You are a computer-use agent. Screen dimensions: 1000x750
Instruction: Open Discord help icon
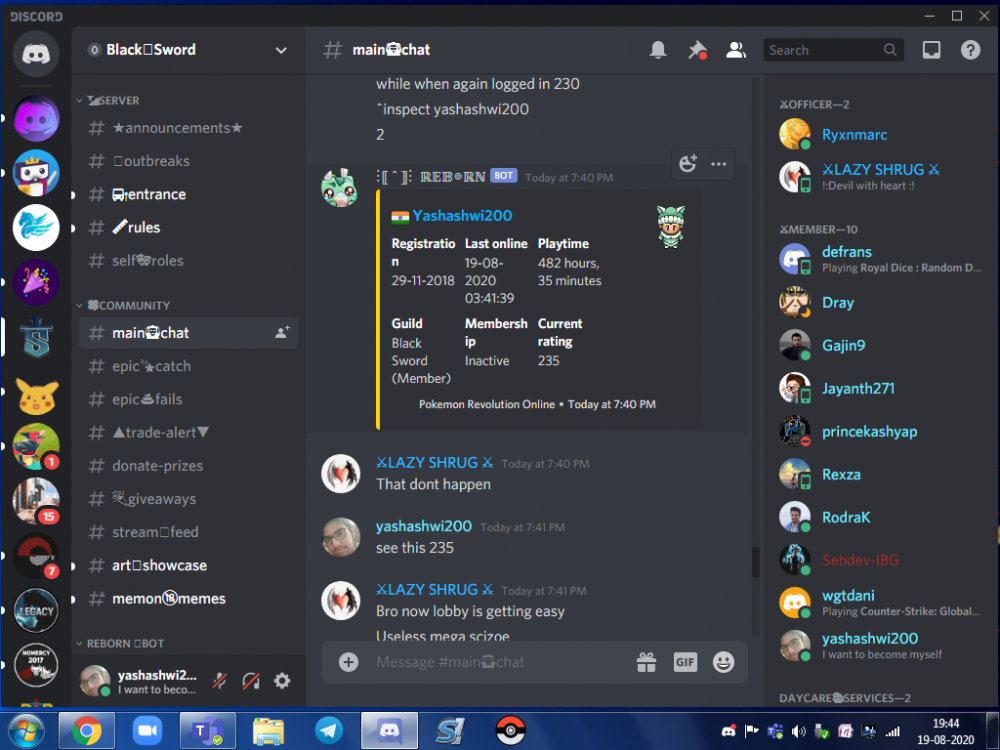[970, 50]
